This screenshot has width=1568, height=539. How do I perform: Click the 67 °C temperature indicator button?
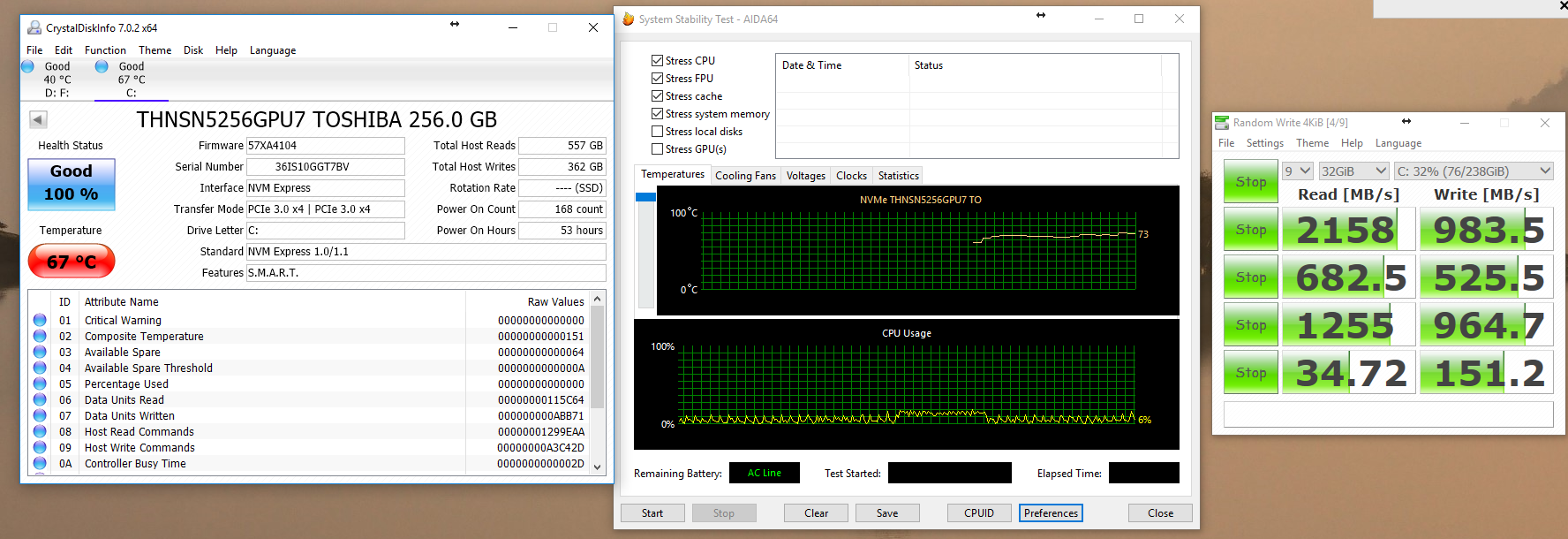tap(72, 262)
